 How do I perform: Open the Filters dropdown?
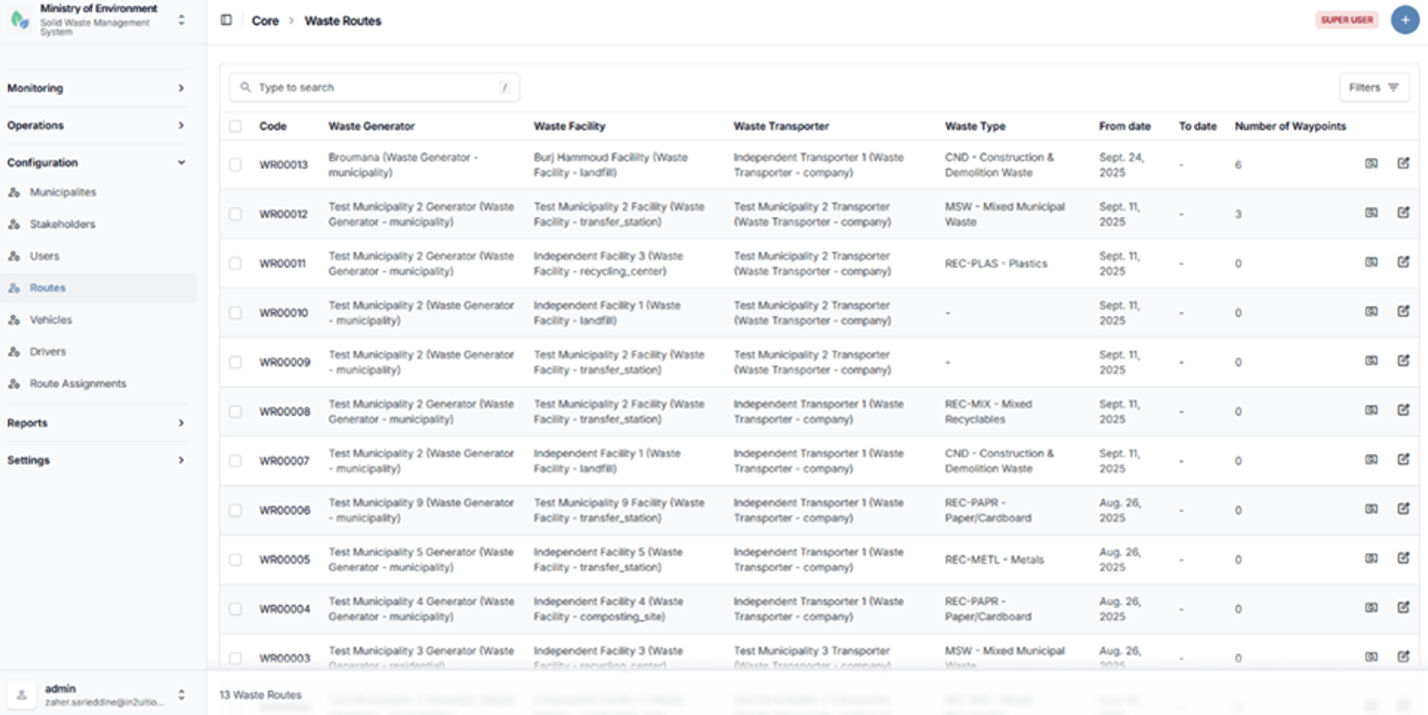tap(1374, 88)
